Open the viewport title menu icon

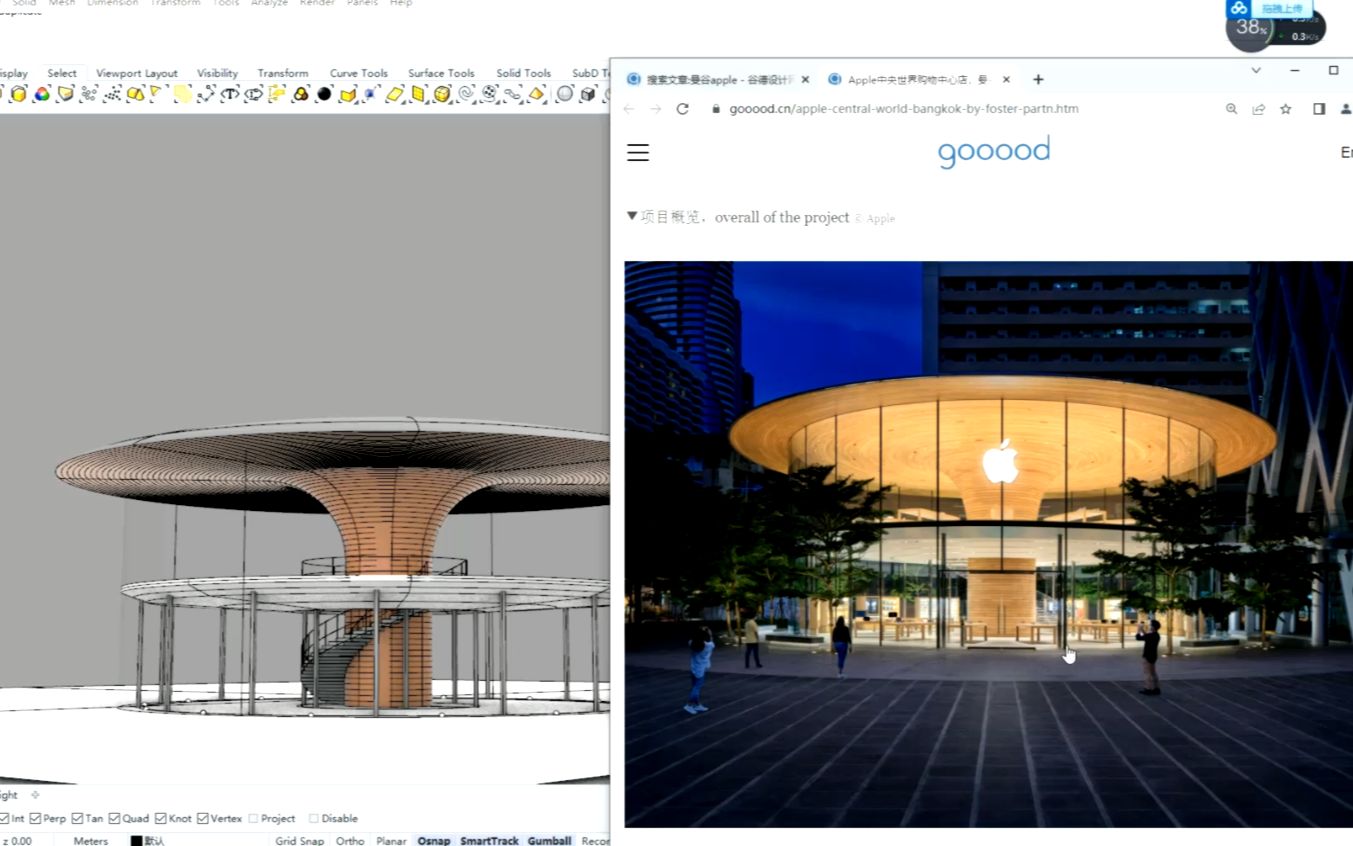pos(35,795)
